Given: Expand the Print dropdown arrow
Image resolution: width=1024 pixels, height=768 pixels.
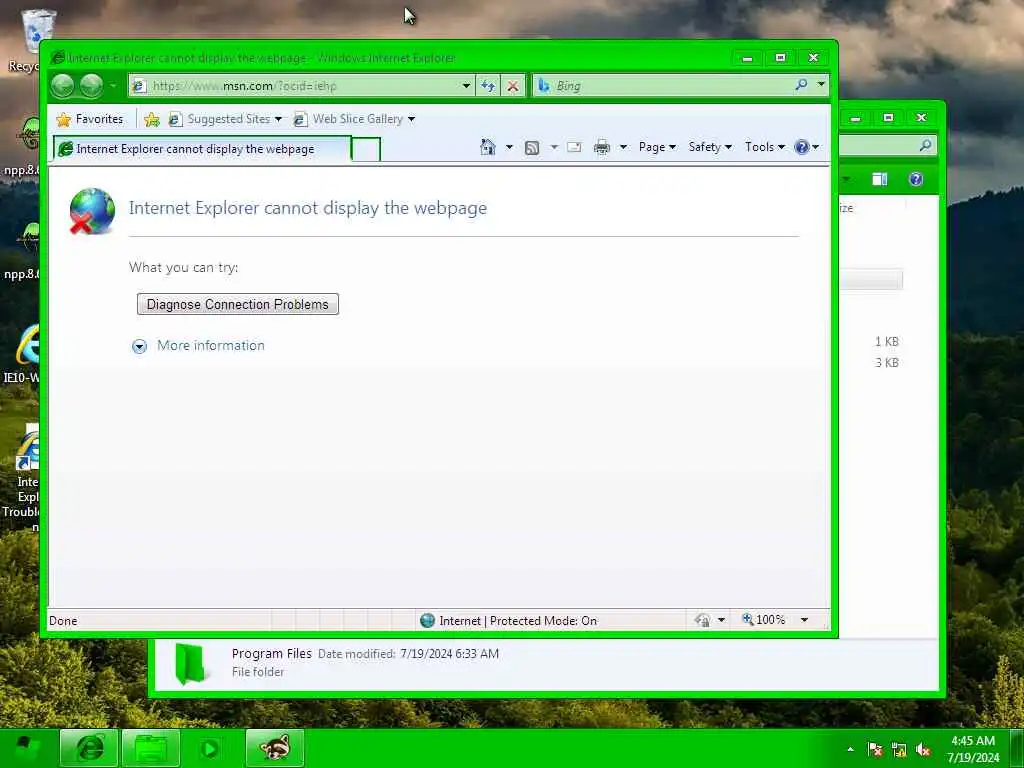Looking at the screenshot, I should point(623,147).
